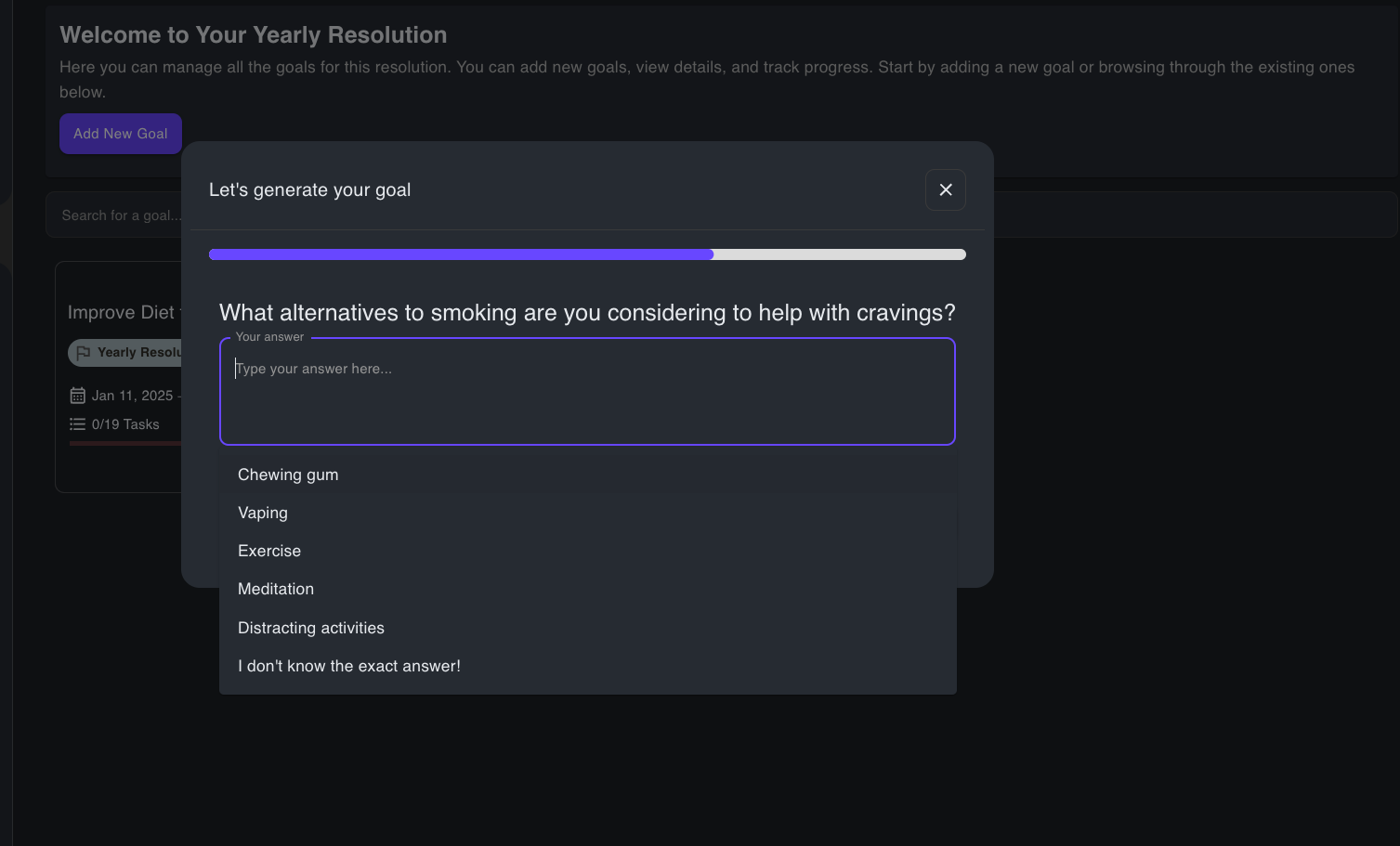1400x846 pixels.
Task: Select the Chewing gum suggestion
Action: [x=288, y=475]
